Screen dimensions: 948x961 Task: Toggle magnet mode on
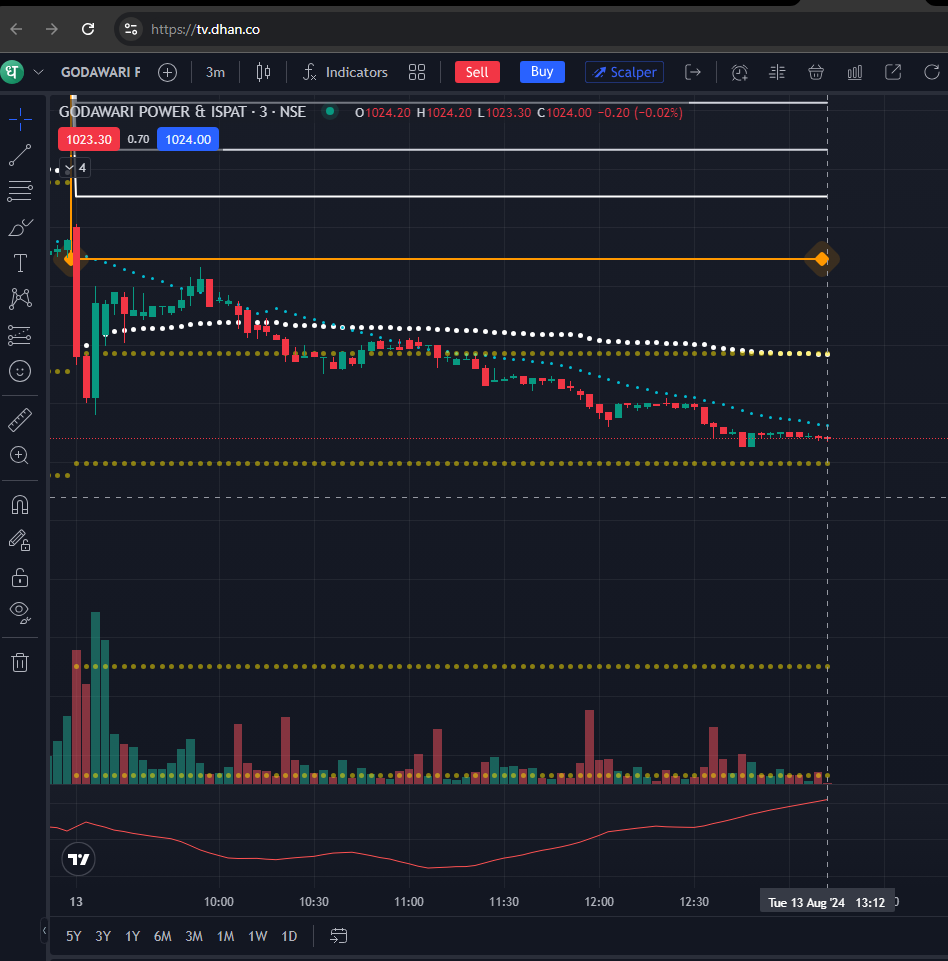click(x=20, y=504)
